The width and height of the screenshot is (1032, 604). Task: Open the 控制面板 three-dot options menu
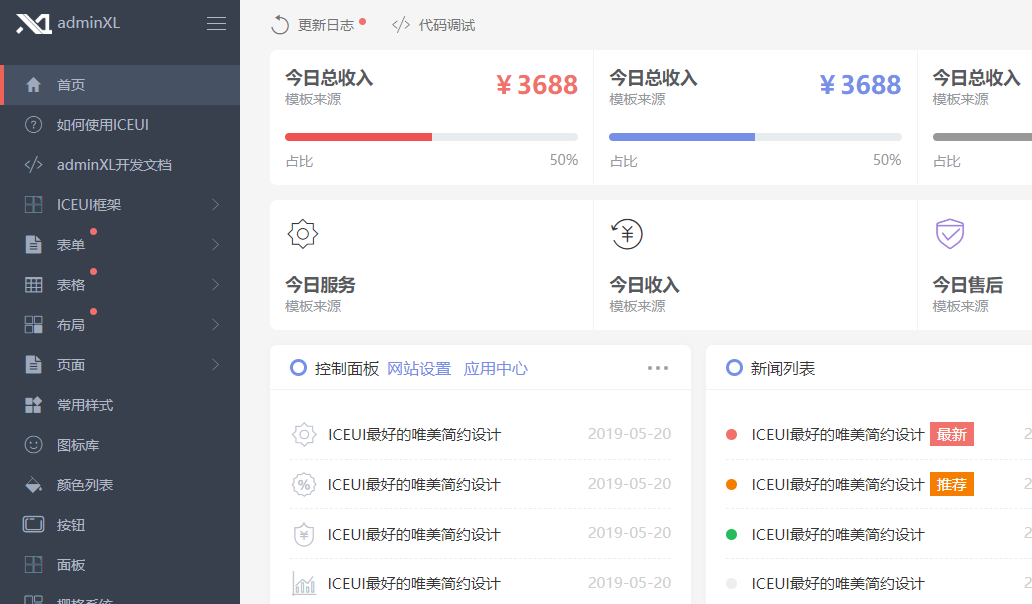click(657, 368)
